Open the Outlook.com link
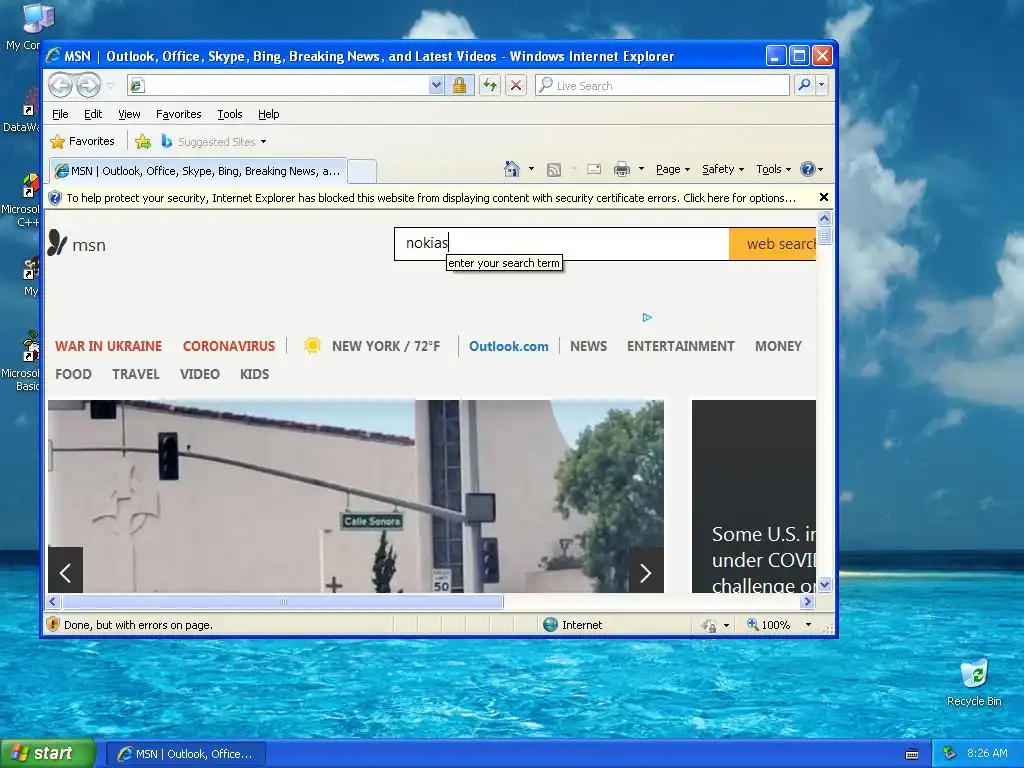 509,346
